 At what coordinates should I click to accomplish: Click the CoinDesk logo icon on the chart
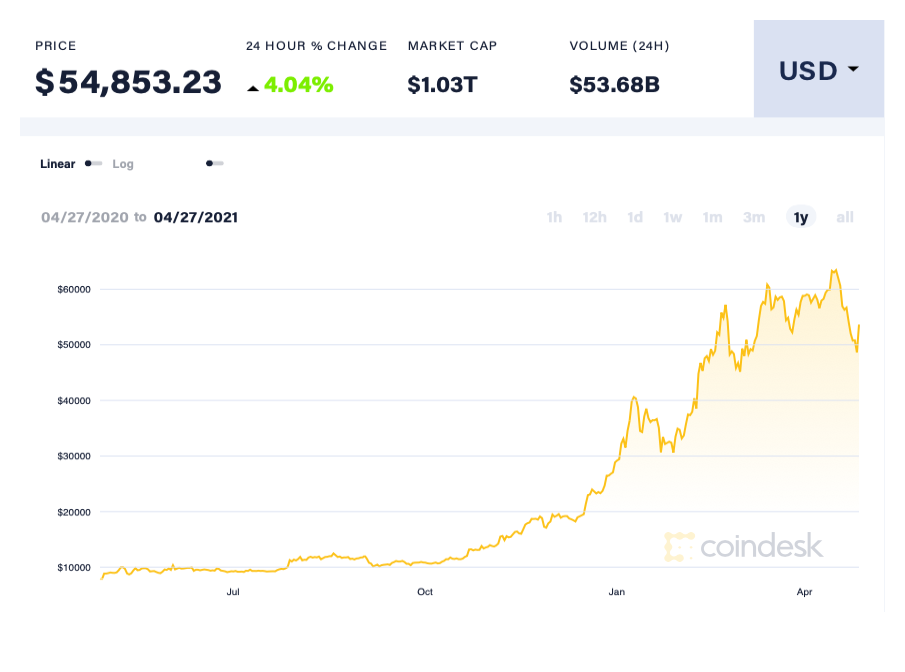coord(679,546)
